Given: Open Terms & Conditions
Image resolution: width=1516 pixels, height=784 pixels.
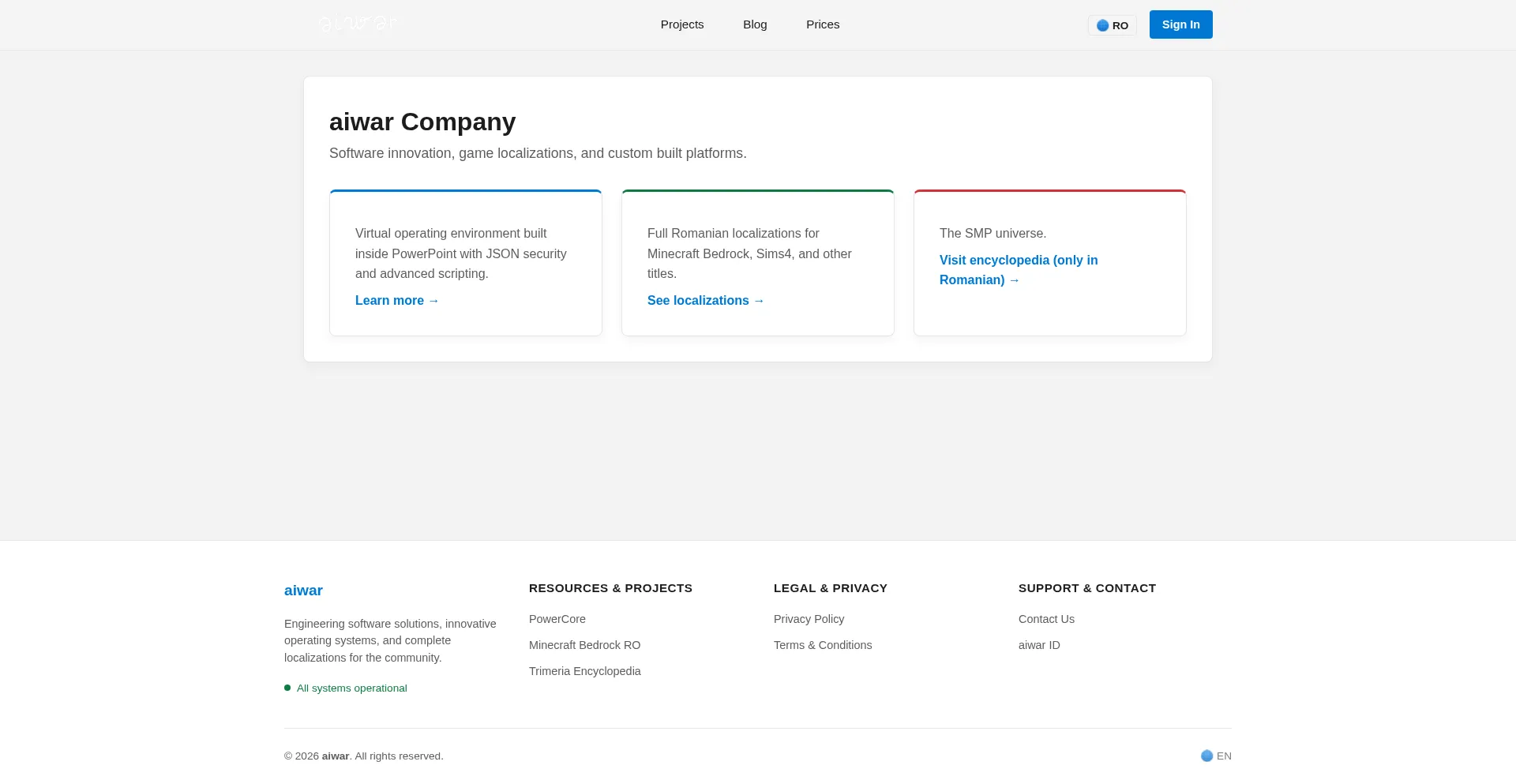Looking at the screenshot, I should coord(823,645).
